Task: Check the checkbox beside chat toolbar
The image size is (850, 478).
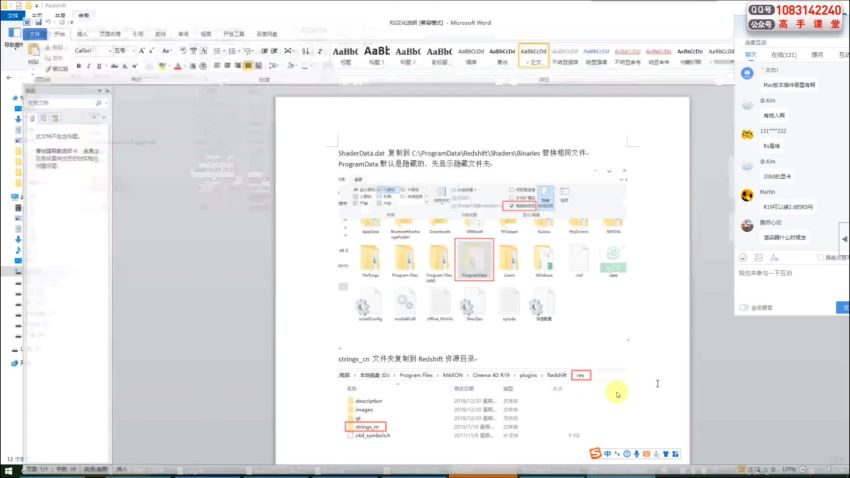Action: 820,258
